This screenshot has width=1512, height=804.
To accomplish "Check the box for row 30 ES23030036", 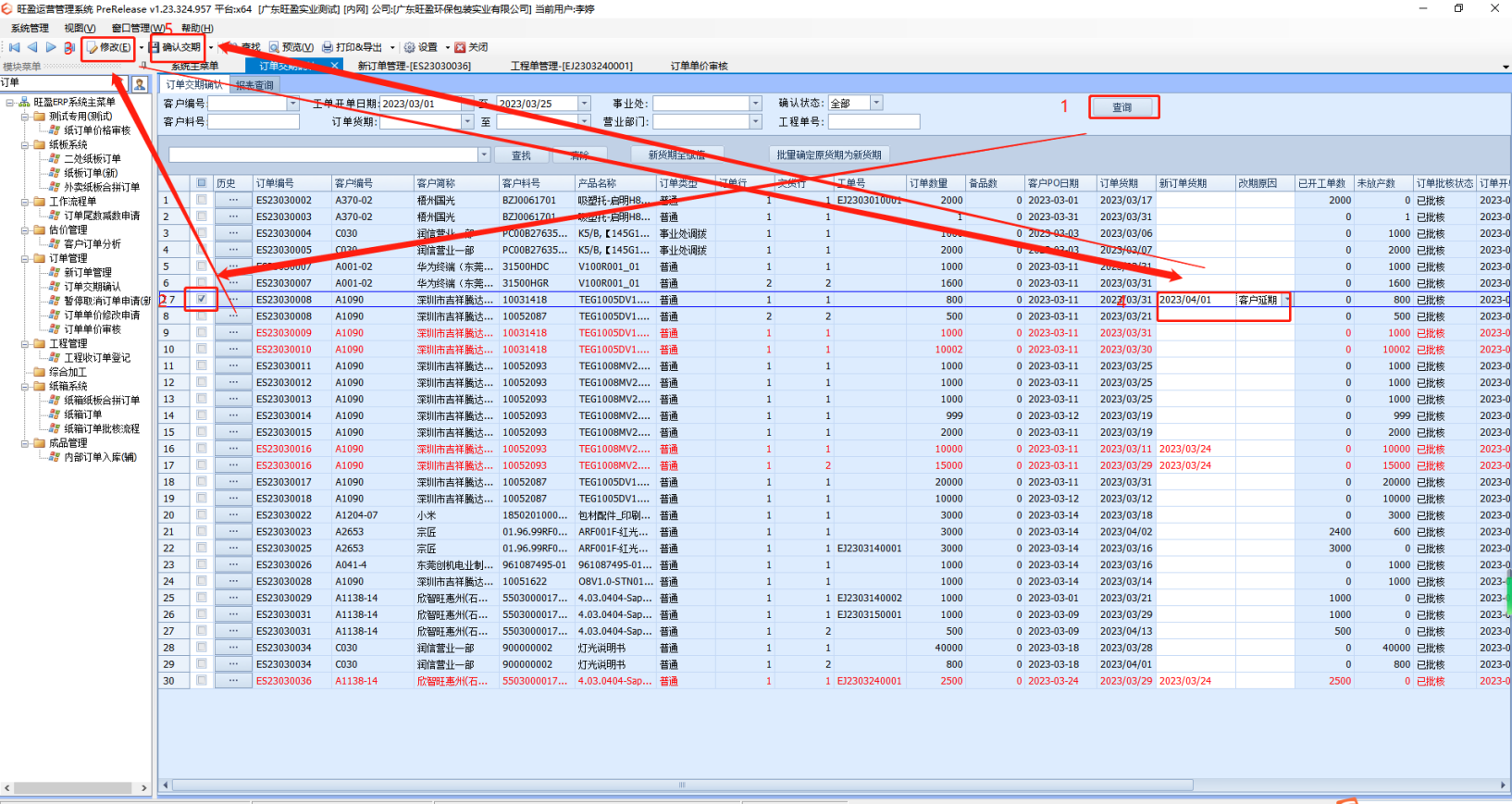I will [x=202, y=681].
